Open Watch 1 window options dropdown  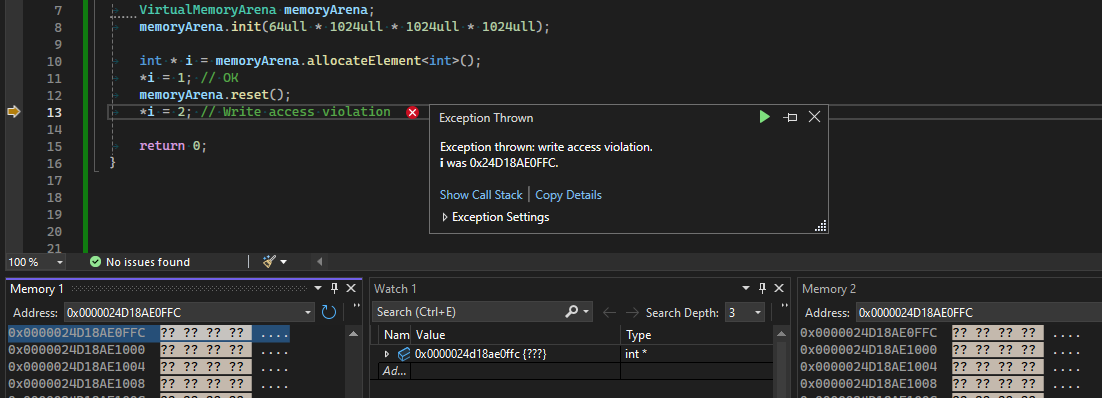click(746, 289)
